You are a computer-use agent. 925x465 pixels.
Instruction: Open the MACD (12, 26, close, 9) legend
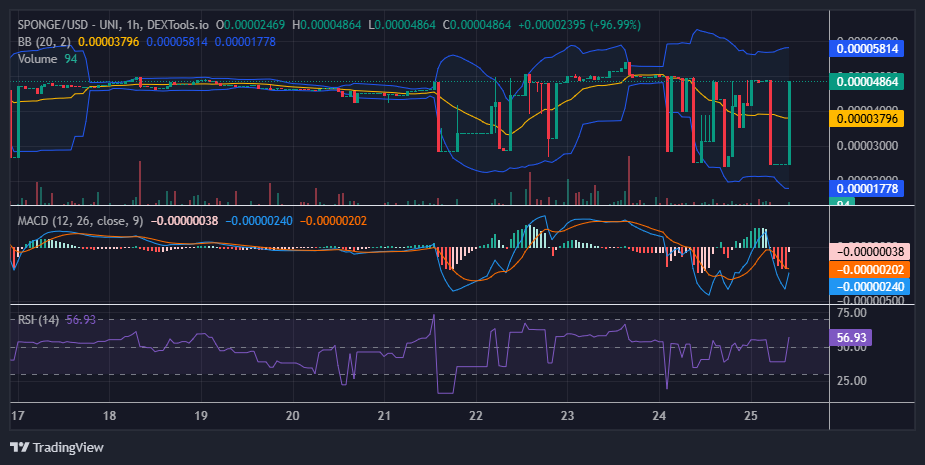tap(80, 221)
